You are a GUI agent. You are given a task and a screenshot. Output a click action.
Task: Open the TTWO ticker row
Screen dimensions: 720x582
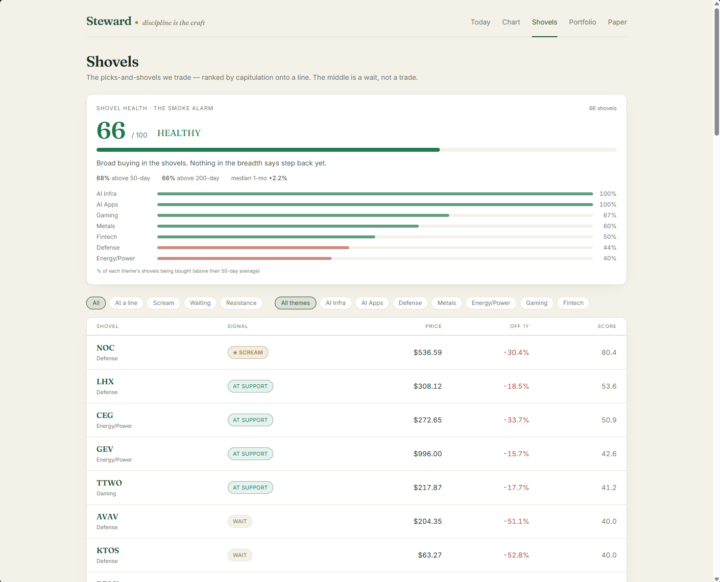coord(356,487)
